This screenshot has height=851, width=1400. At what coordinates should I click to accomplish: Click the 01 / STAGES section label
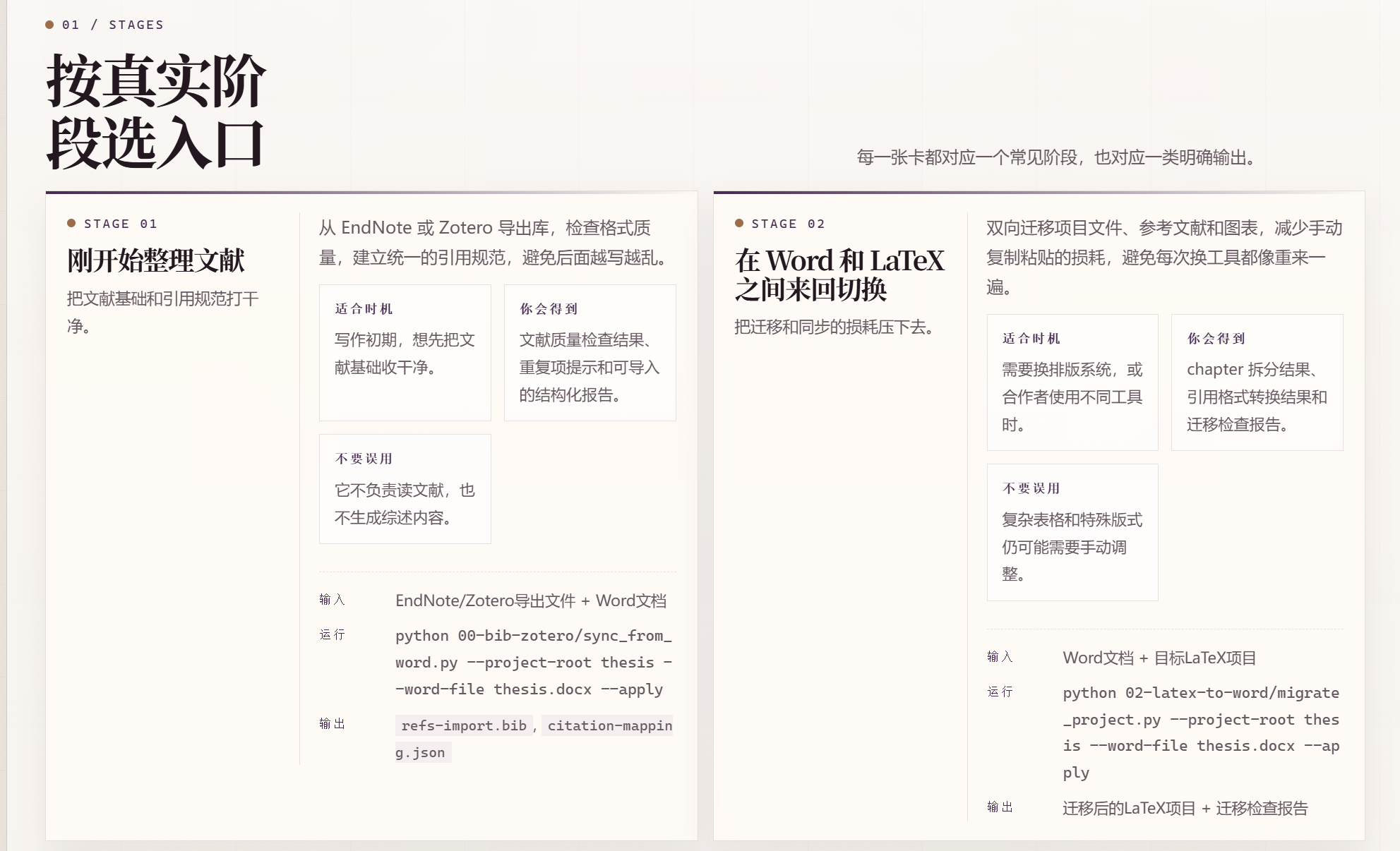(113, 25)
